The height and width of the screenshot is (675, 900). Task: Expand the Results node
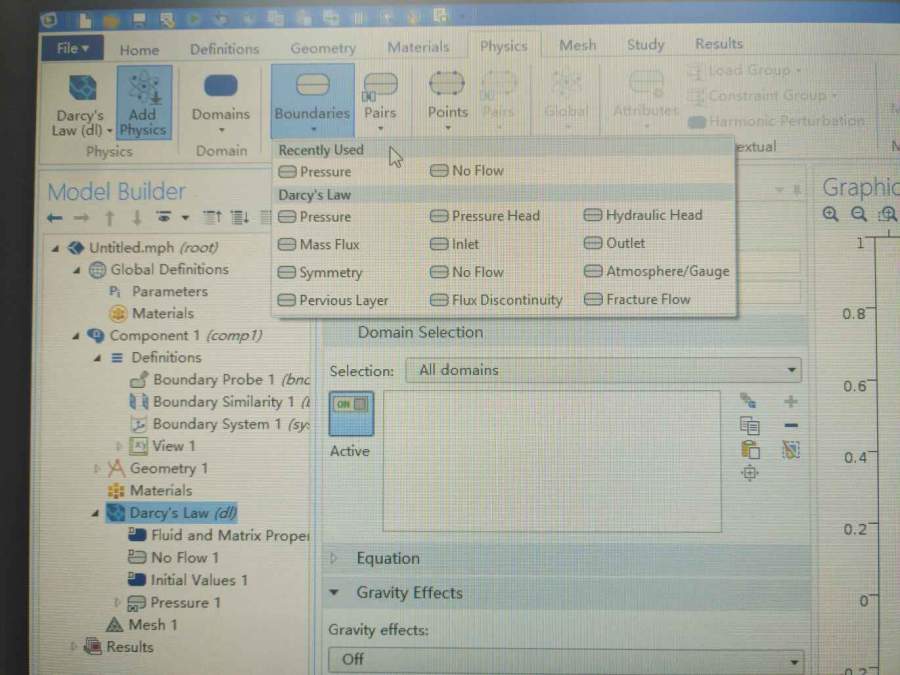tap(73, 647)
